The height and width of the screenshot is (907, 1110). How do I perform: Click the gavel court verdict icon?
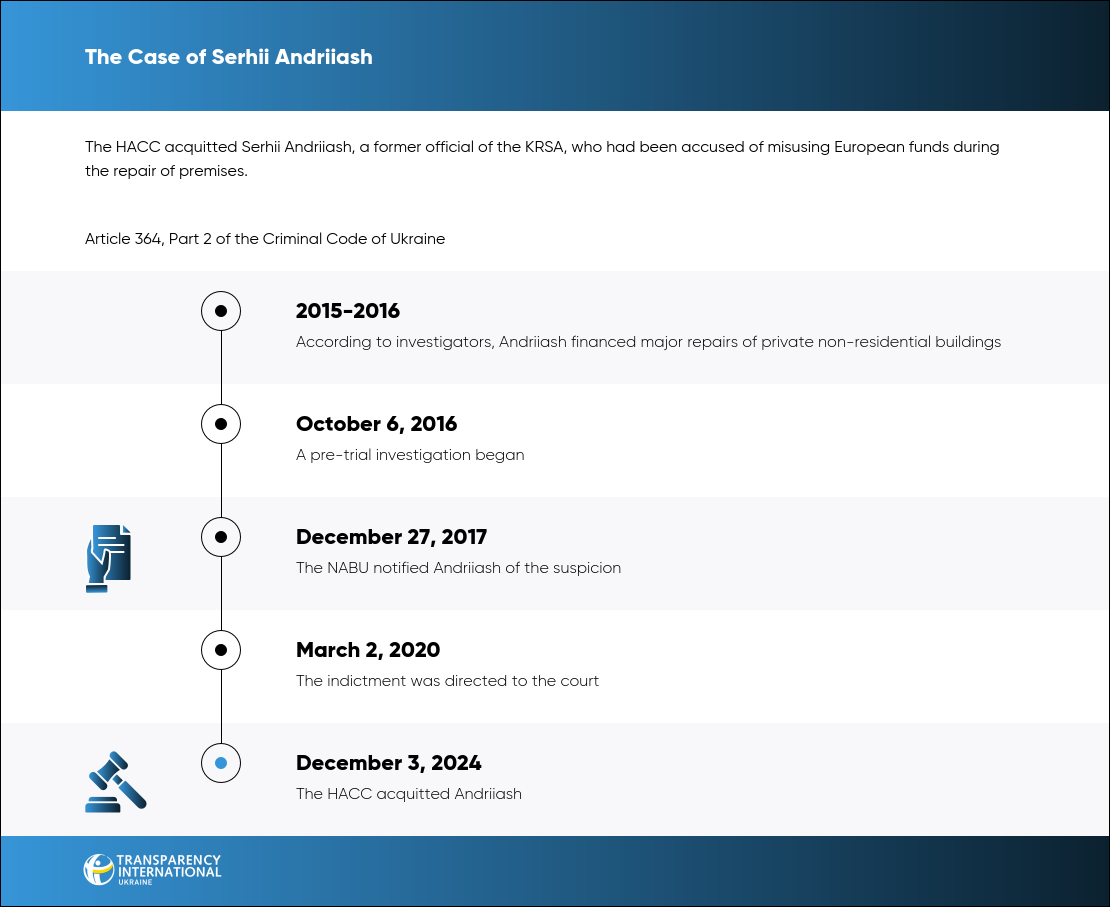(x=115, y=782)
